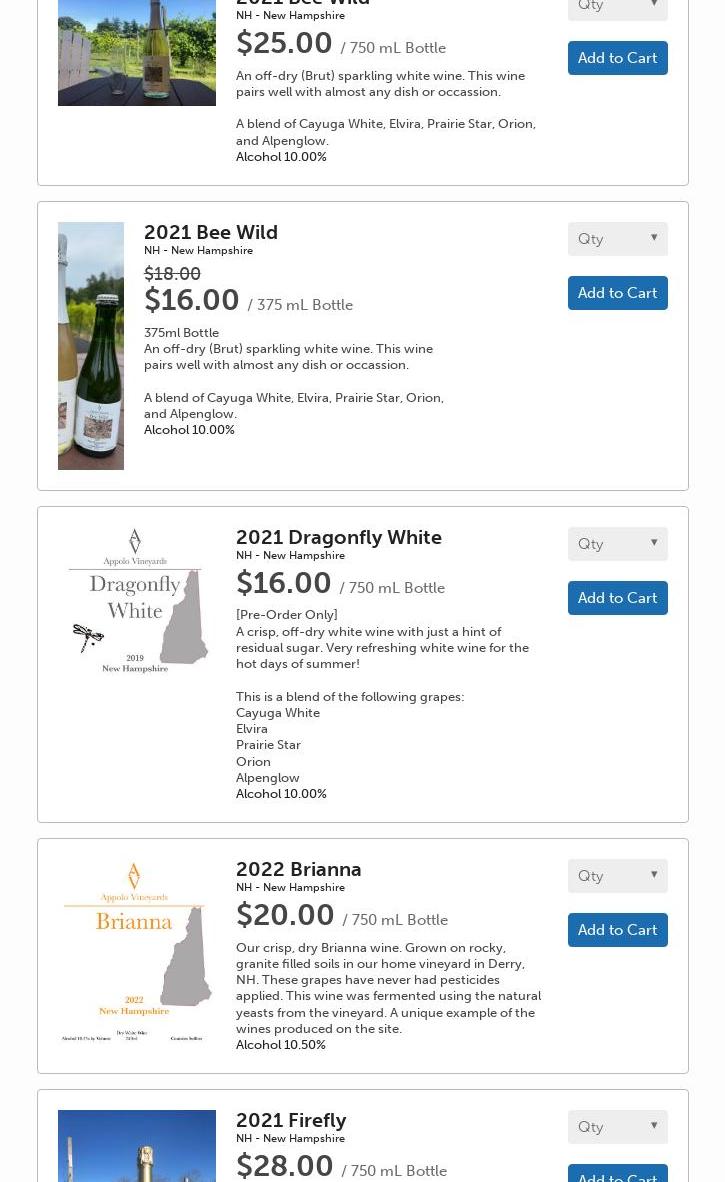Open the Qty dropdown for 375 mL Bee Wild

tap(617, 238)
